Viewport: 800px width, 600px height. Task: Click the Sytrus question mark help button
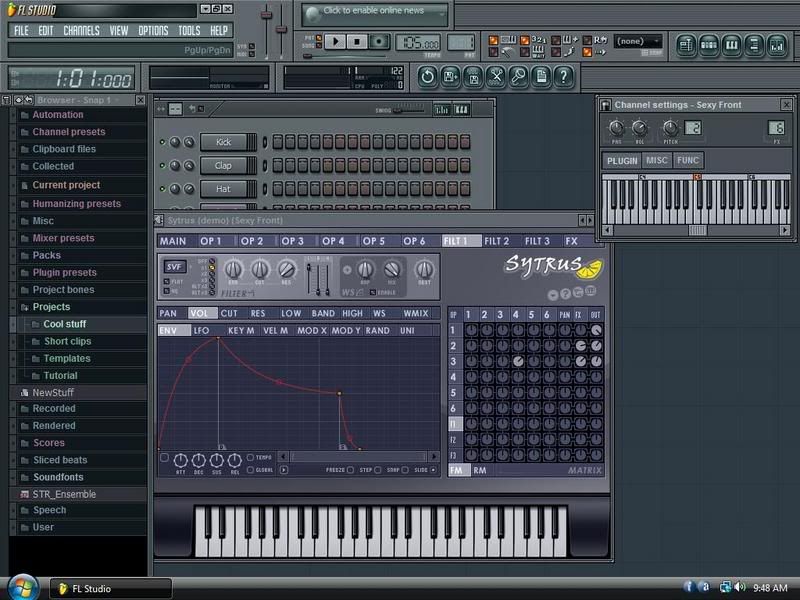(565, 294)
